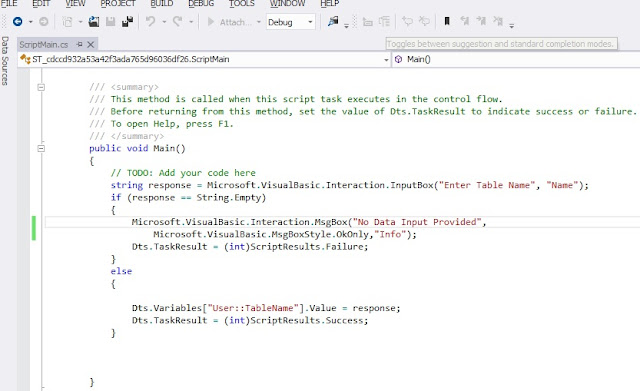Open the text editor toolbar overflow options
Viewport: 640px width, 391px height.
(511, 25)
